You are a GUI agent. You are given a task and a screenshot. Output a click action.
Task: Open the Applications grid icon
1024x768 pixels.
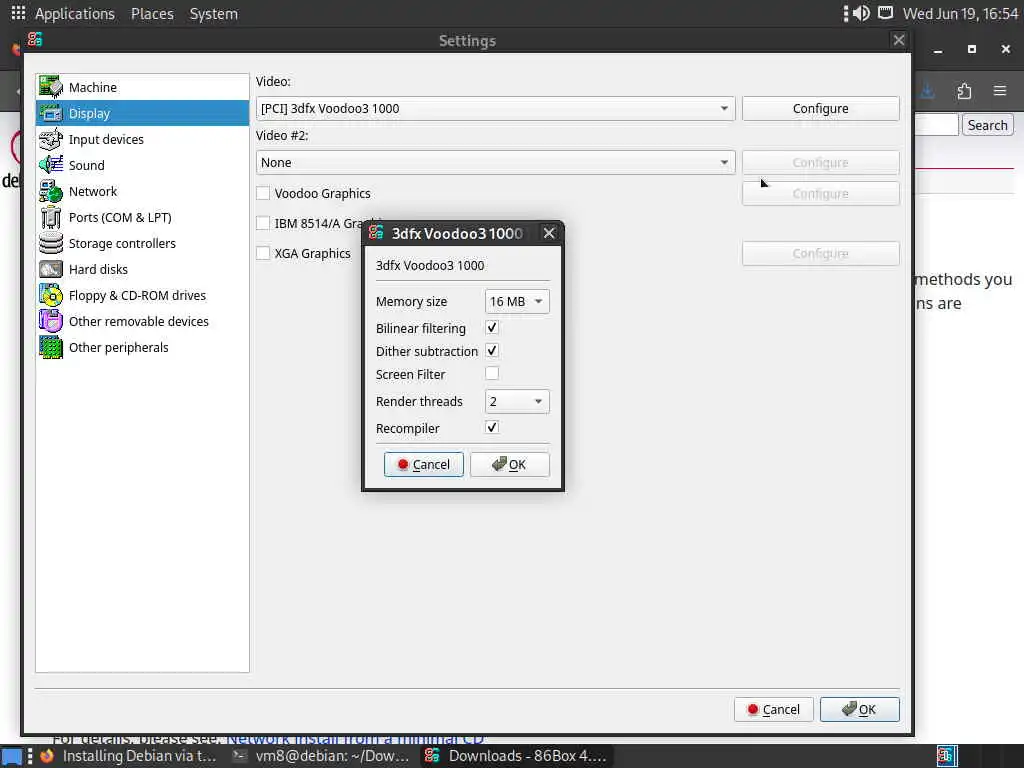coord(18,13)
